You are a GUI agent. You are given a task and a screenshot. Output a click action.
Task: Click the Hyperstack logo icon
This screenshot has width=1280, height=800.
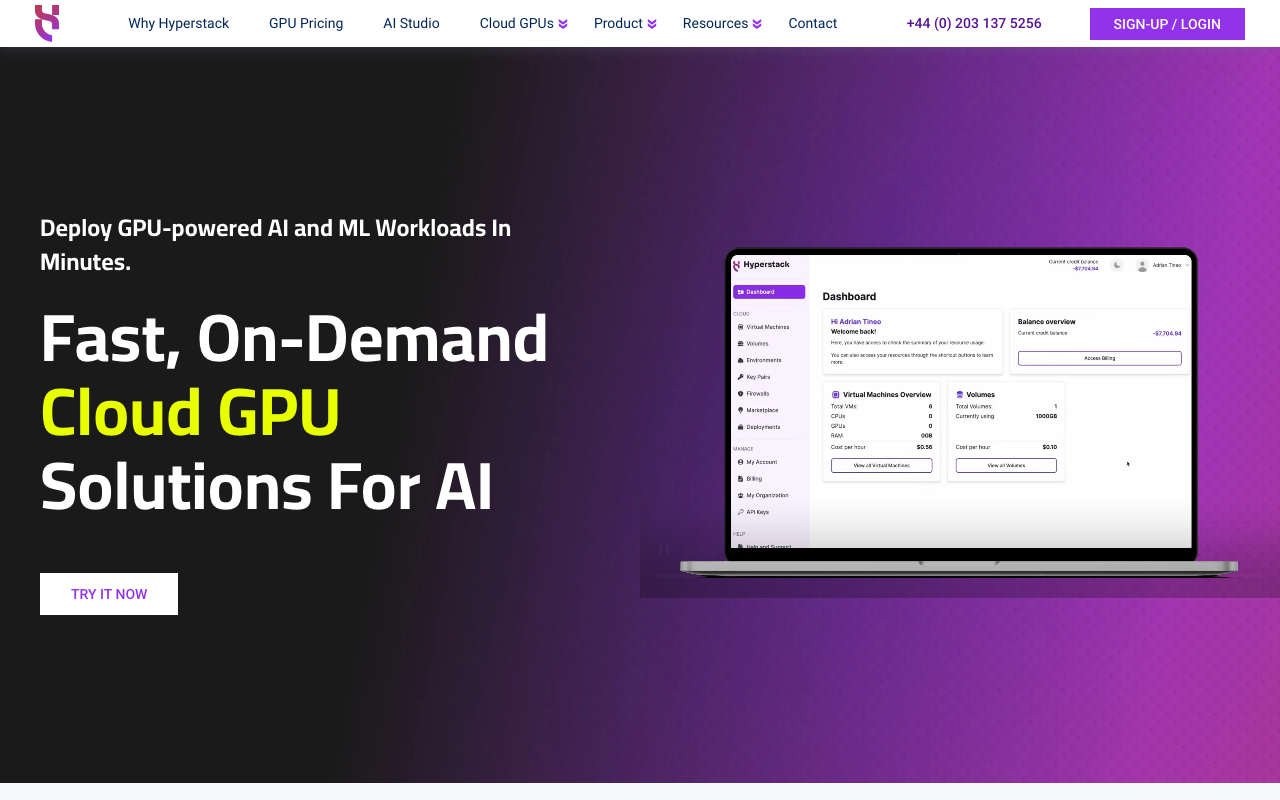tap(47, 23)
